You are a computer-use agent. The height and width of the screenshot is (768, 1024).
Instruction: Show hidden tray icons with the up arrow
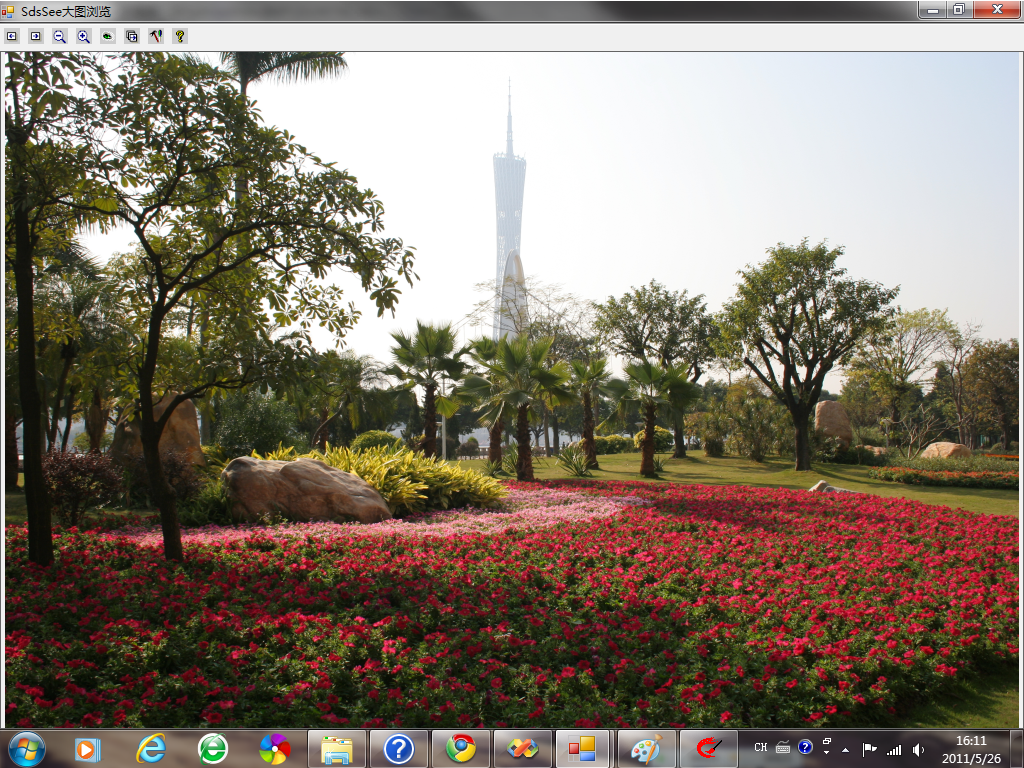click(846, 750)
